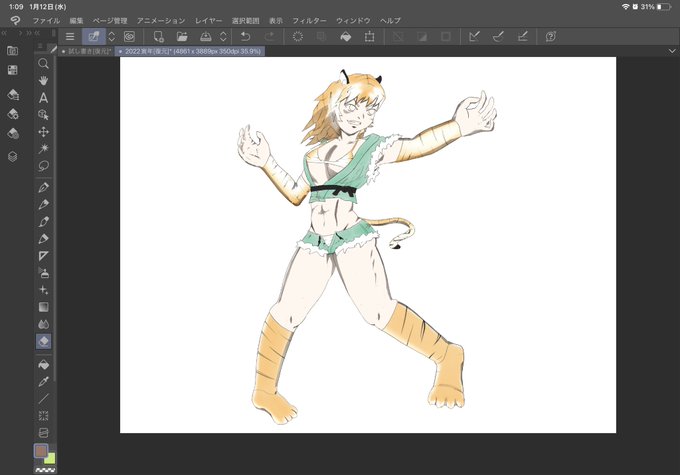Toggle the Snap to Grid icon
The image size is (680, 475).
523,36
